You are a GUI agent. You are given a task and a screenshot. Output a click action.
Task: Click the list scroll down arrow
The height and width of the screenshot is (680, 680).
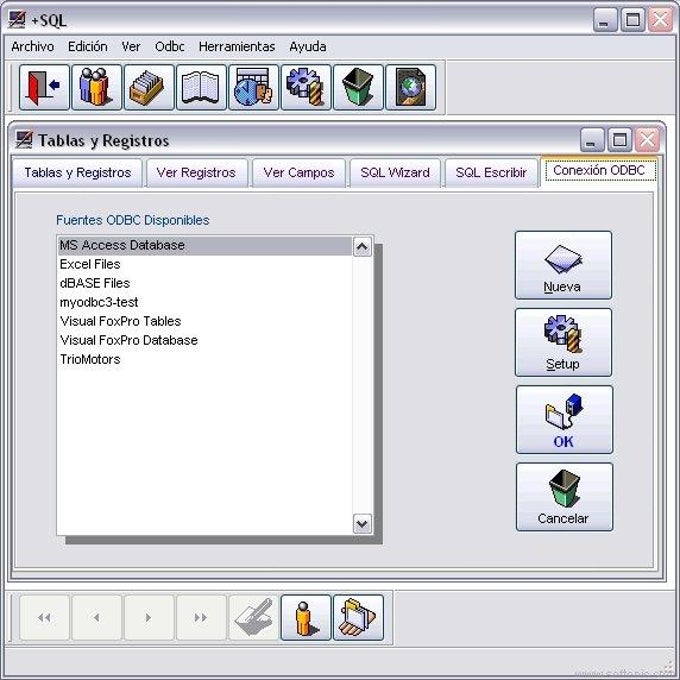click(362, 524)
